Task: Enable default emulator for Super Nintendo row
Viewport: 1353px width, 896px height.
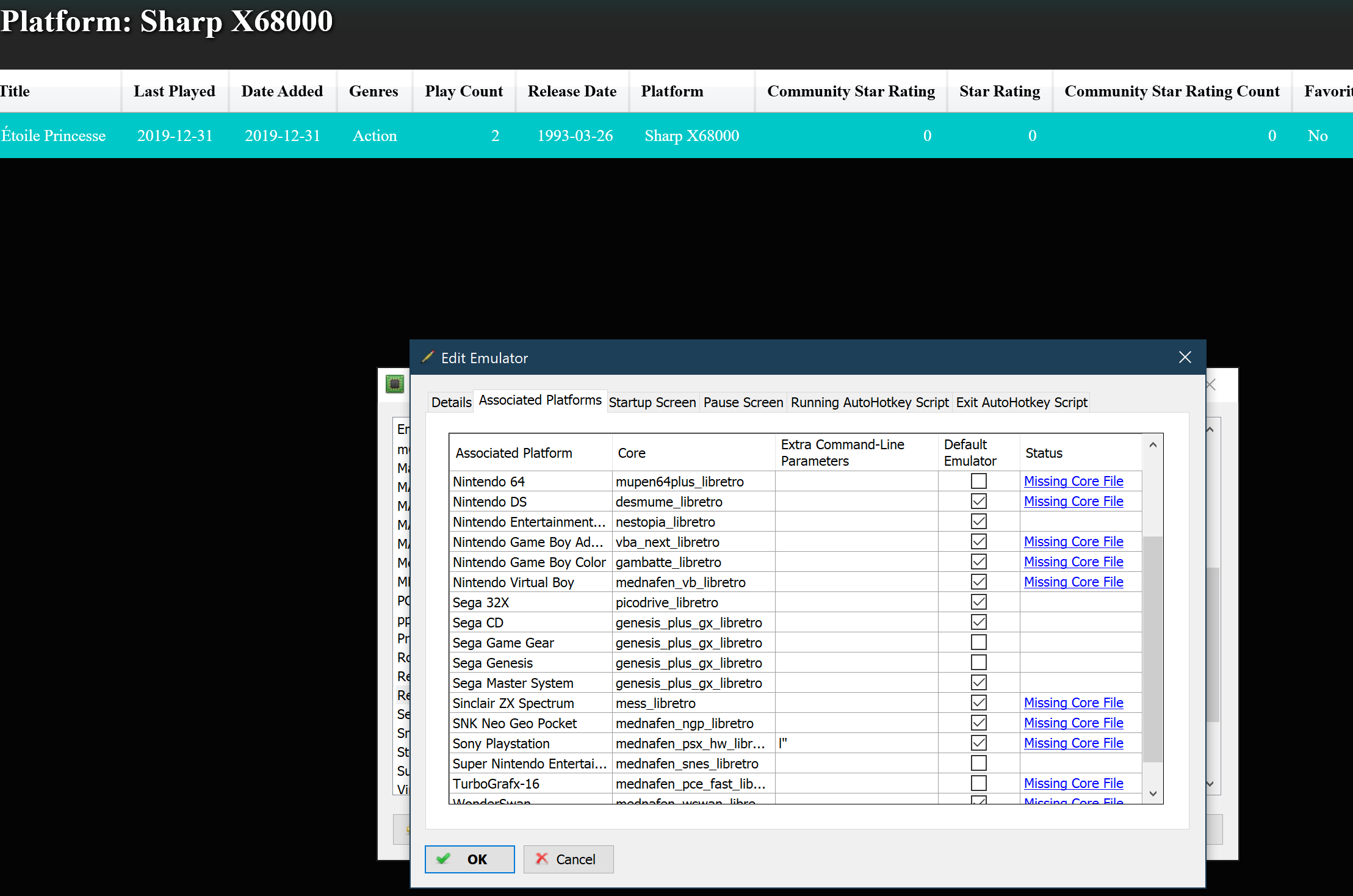Action: [x=978, y=763]
